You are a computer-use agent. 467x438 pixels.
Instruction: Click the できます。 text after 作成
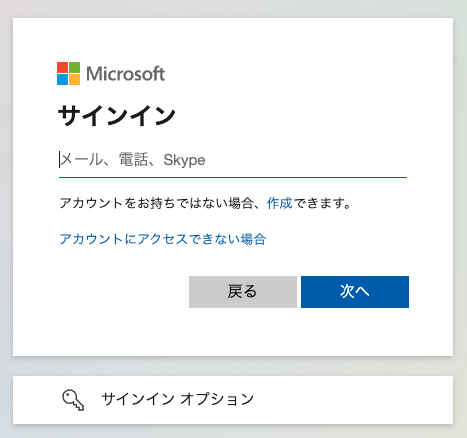(x=322, y=203)
